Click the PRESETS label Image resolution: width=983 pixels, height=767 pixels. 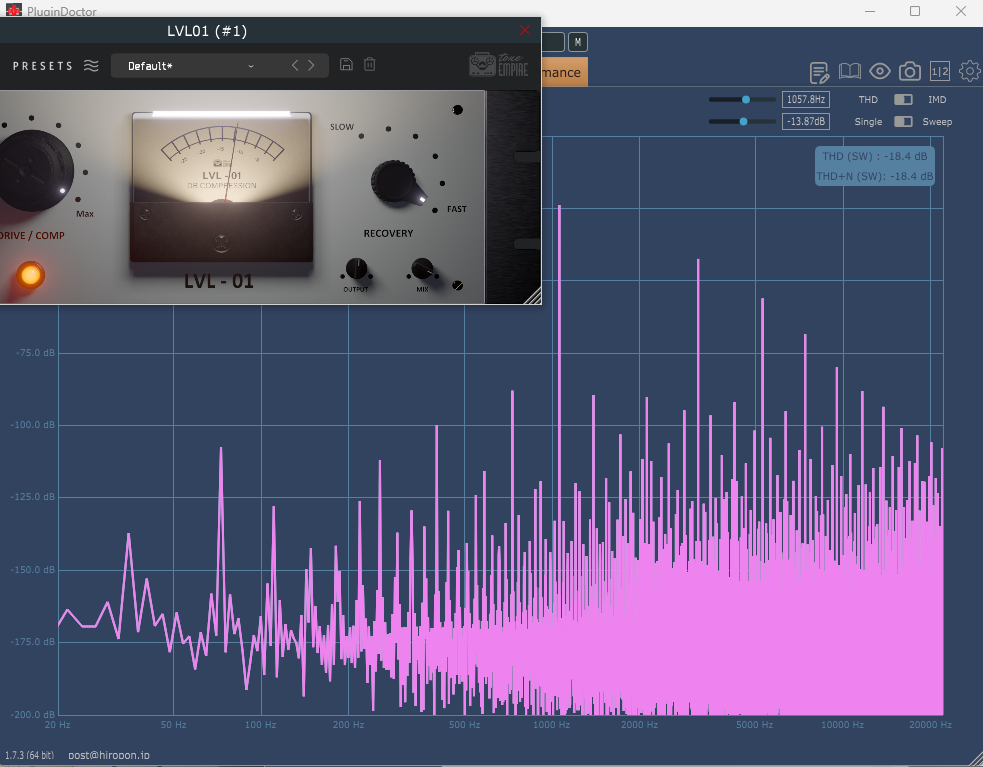(43, 66)
